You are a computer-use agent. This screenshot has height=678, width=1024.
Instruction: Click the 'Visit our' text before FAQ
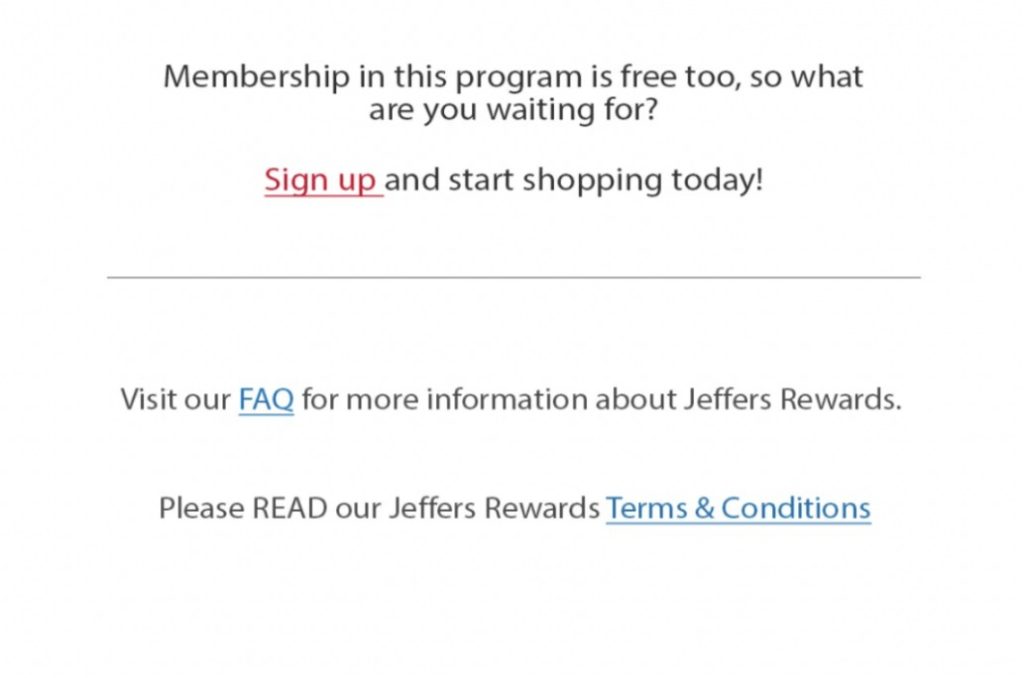[175, 399]
